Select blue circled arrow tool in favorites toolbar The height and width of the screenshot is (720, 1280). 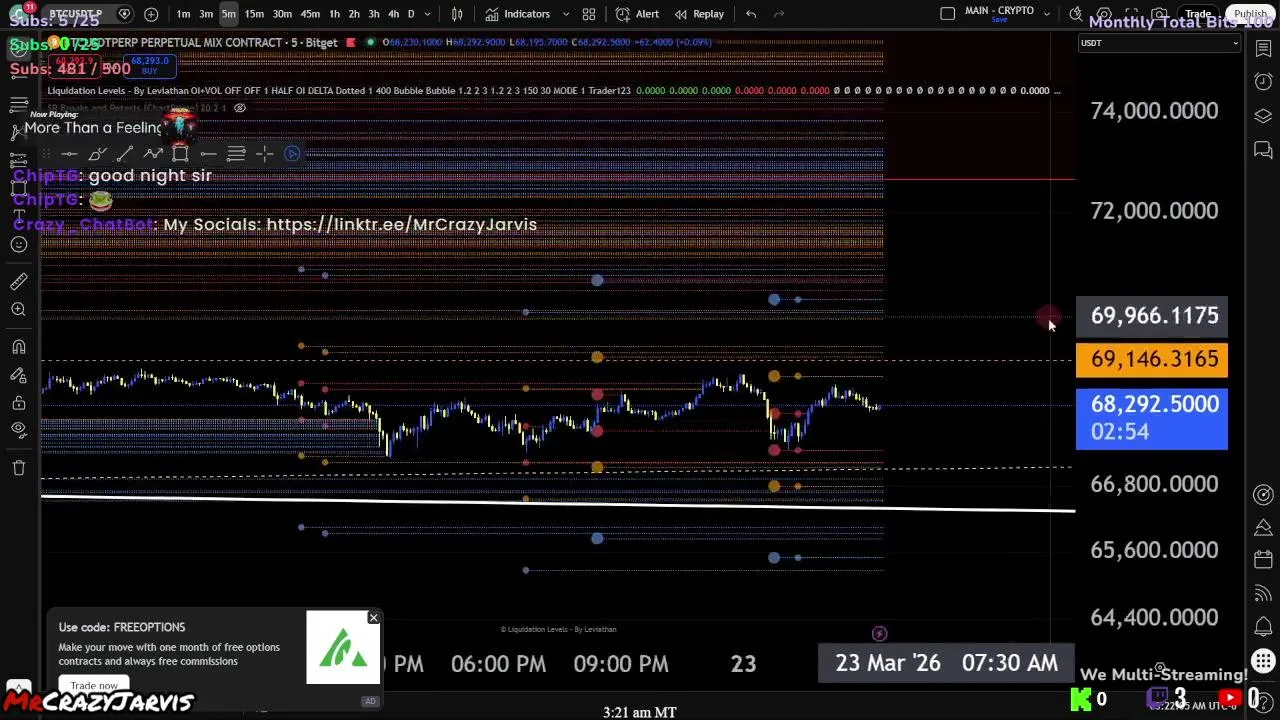[292, 153]
